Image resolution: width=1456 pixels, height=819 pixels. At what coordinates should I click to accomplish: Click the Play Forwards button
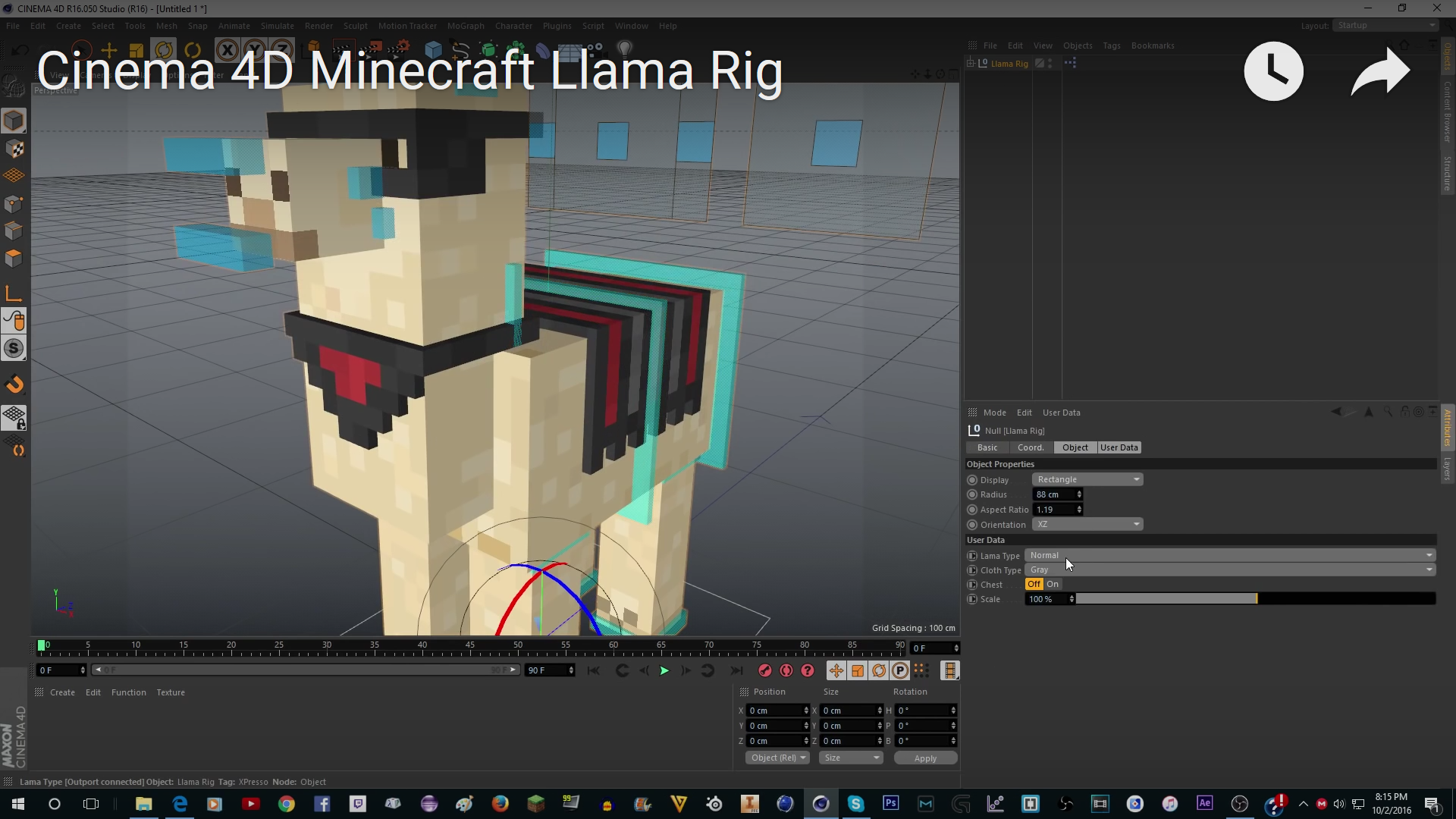click(x=664, y=670)
